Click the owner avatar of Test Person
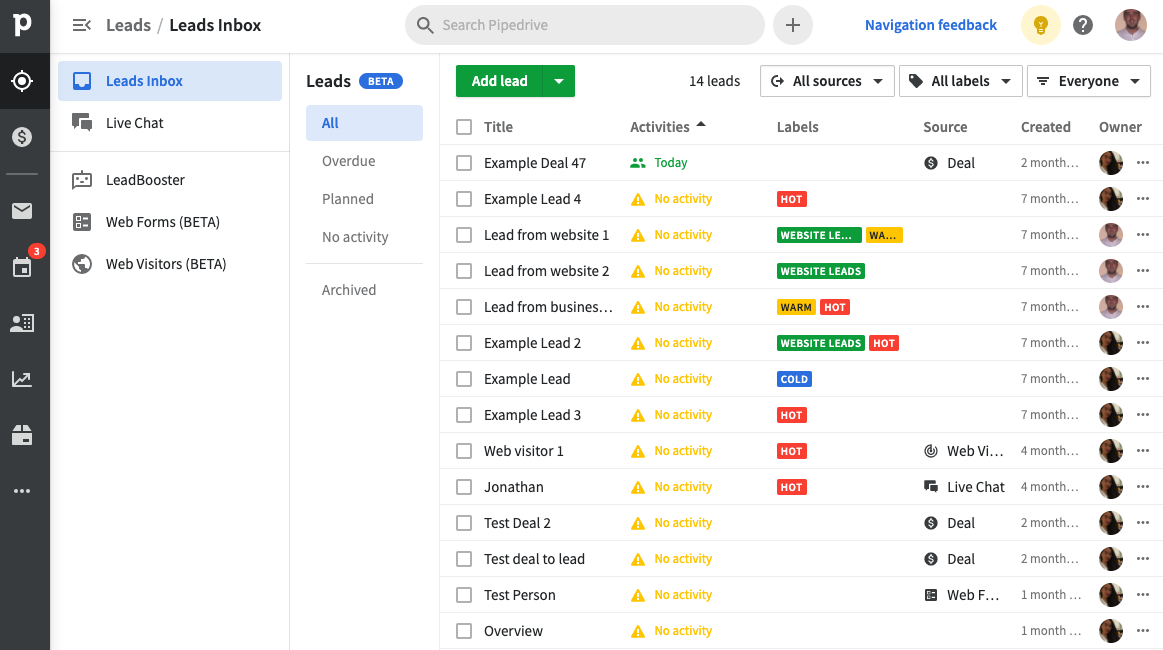Viewport: 1163px width, 650px height. click(1110, 595)
